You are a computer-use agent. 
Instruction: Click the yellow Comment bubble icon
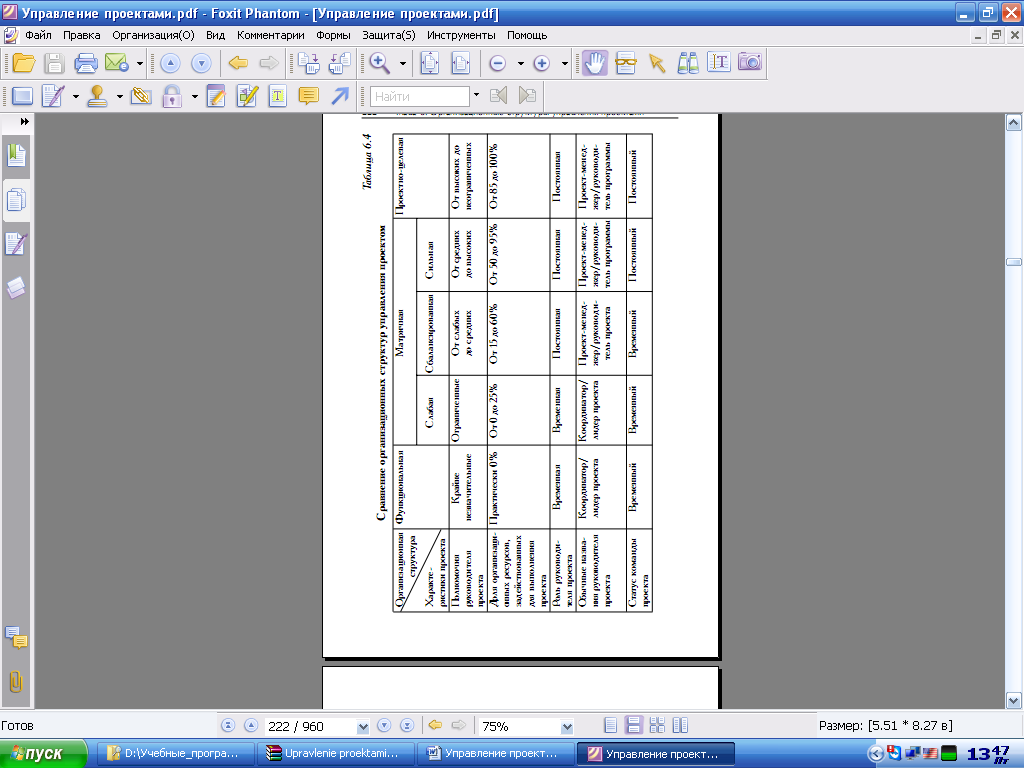pyautogui.click(x=308, y=97)
